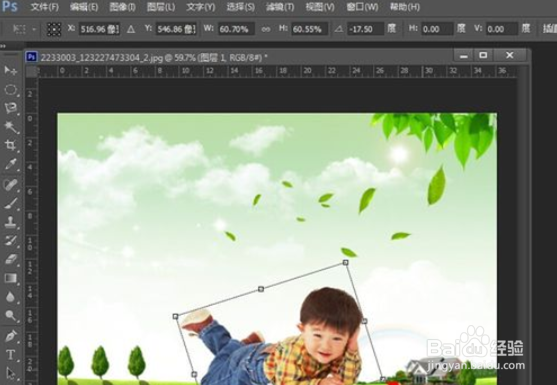Toggle relative positioning triangle between X and Y

pyautogui.click(x=131, y=29)
